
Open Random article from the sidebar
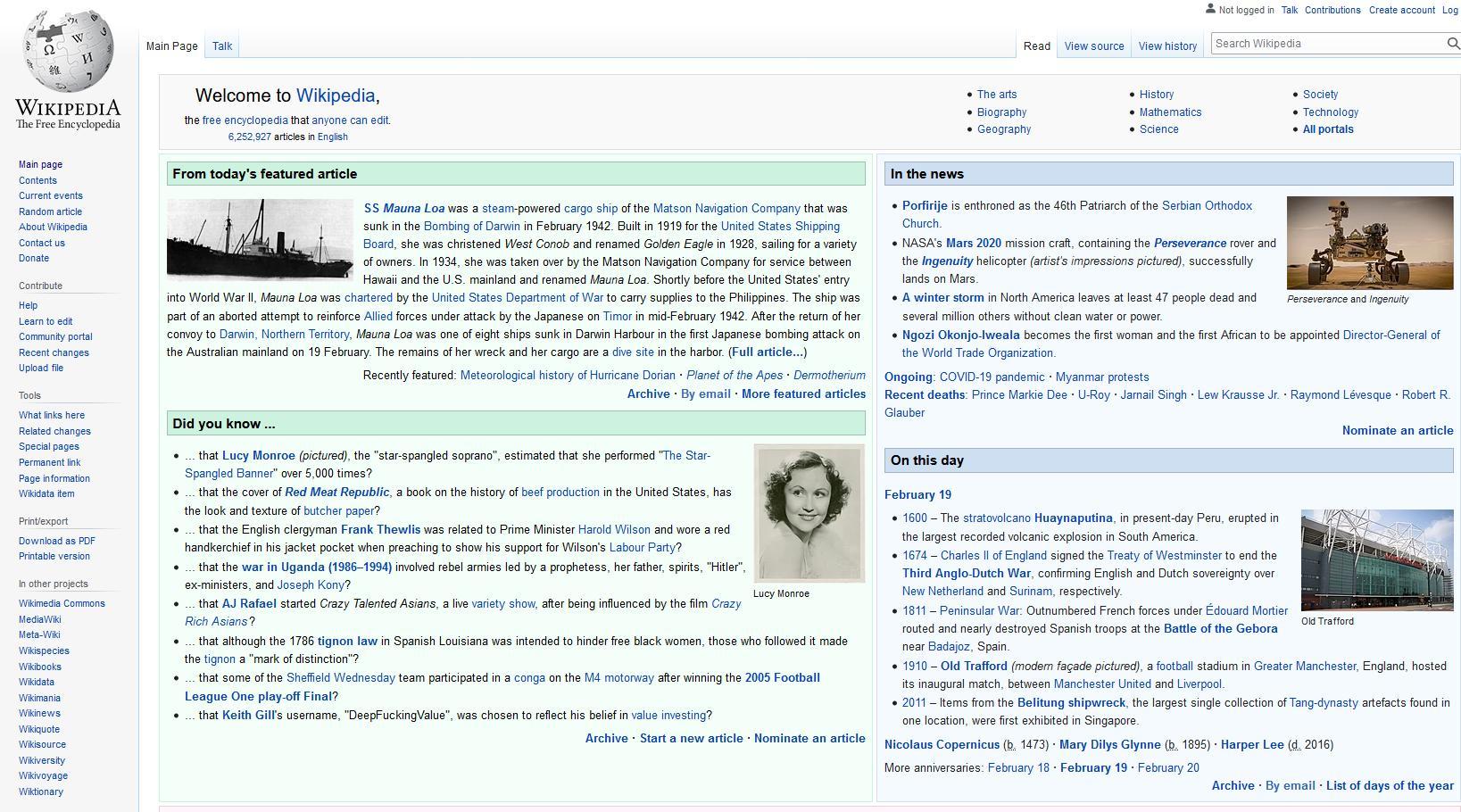point(50,211)
